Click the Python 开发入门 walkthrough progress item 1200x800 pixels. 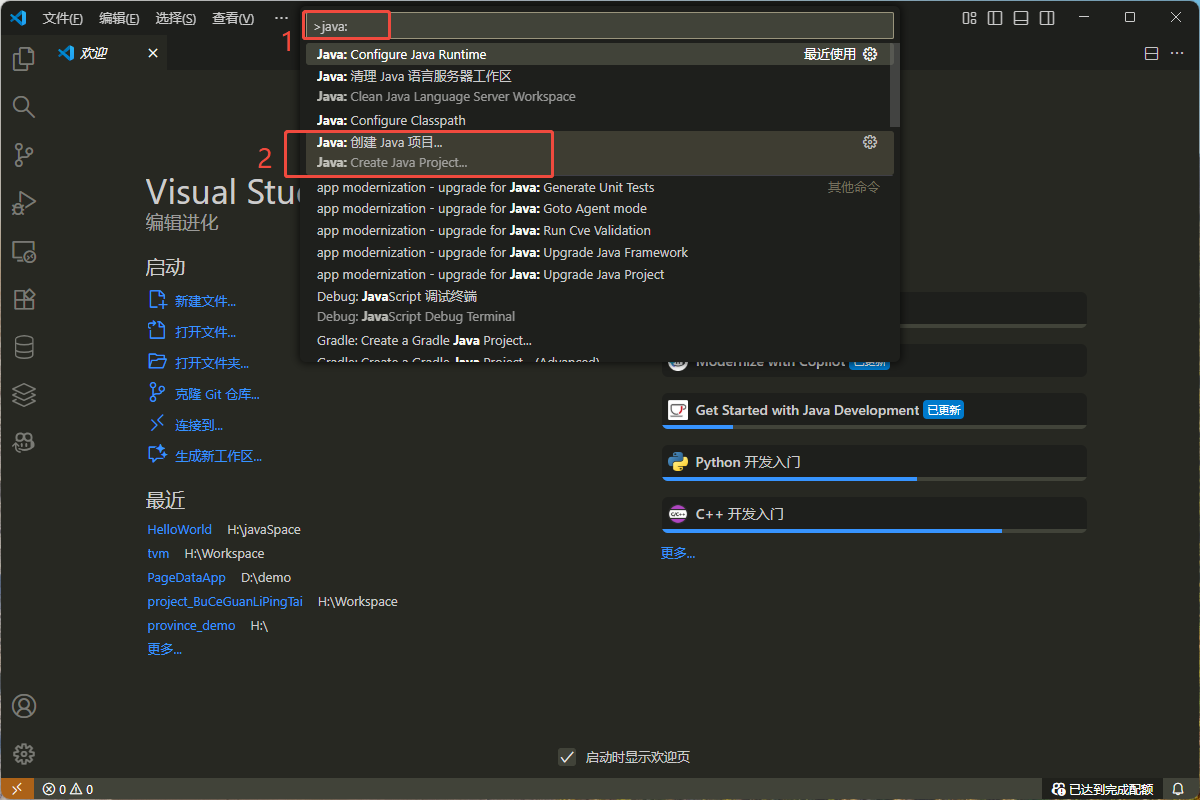[x=873, y=462]
